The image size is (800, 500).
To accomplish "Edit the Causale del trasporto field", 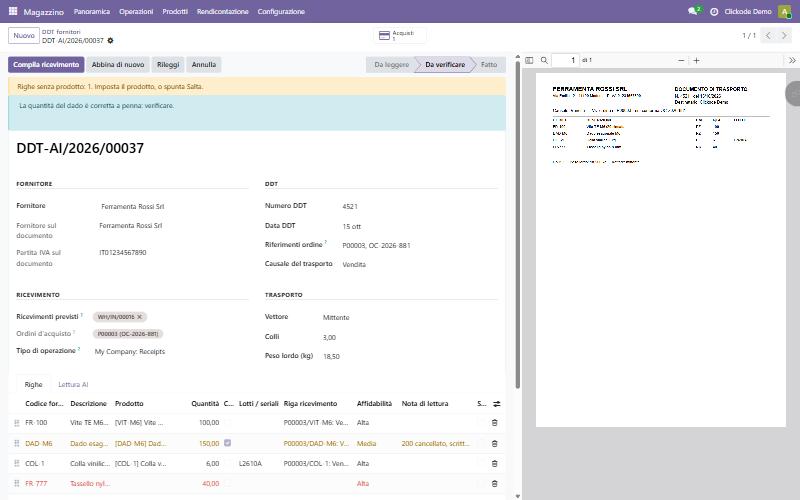I will pyautogui.click(x=419, y=265).
